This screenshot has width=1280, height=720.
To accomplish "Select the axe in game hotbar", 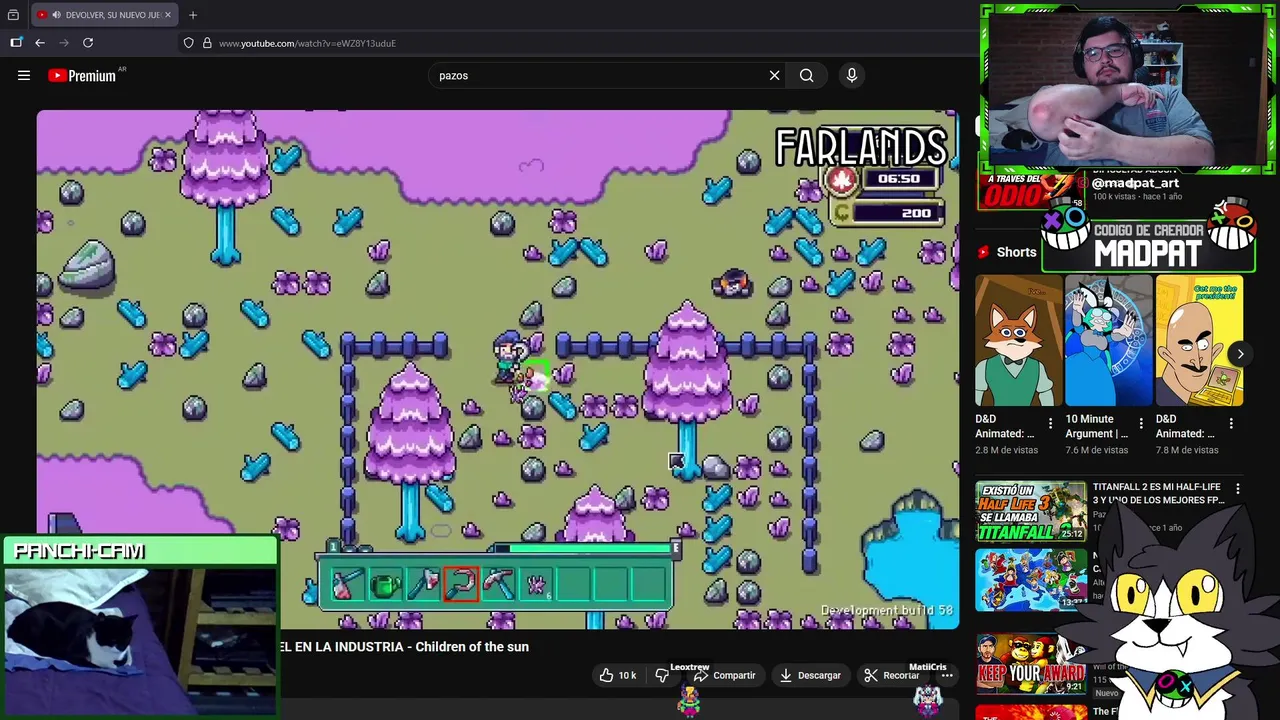I will click(423, 584).
